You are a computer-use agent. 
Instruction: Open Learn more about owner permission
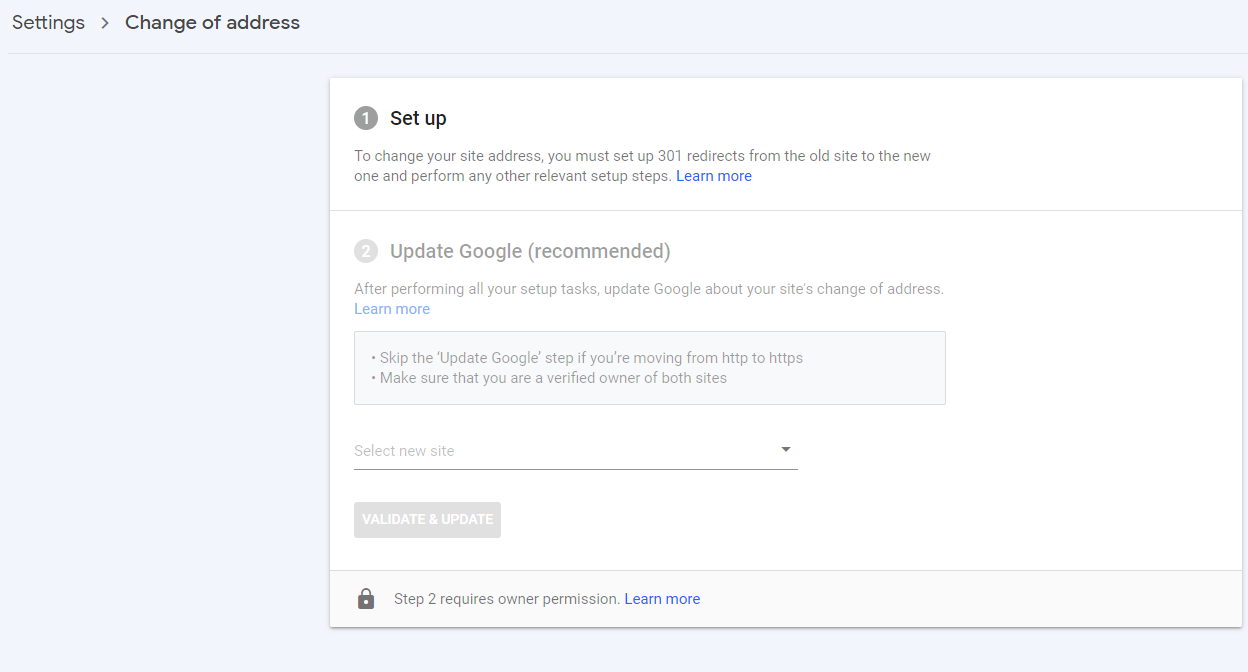point(662,598)
